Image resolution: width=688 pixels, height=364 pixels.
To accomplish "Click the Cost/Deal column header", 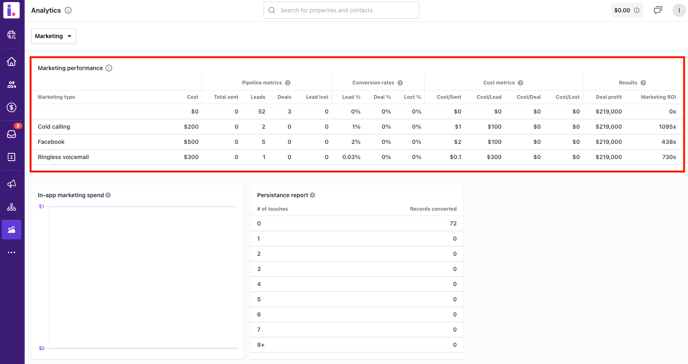I will point(529,97).
